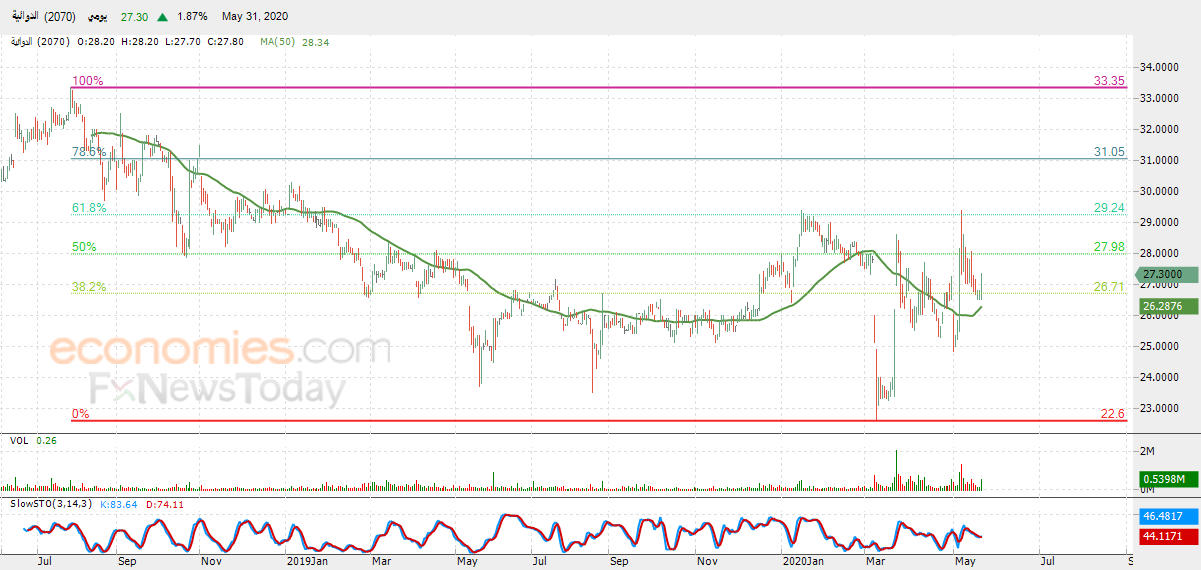
Task: Click the 33.35 Fibonacci price value
Action: (1110, 81)
